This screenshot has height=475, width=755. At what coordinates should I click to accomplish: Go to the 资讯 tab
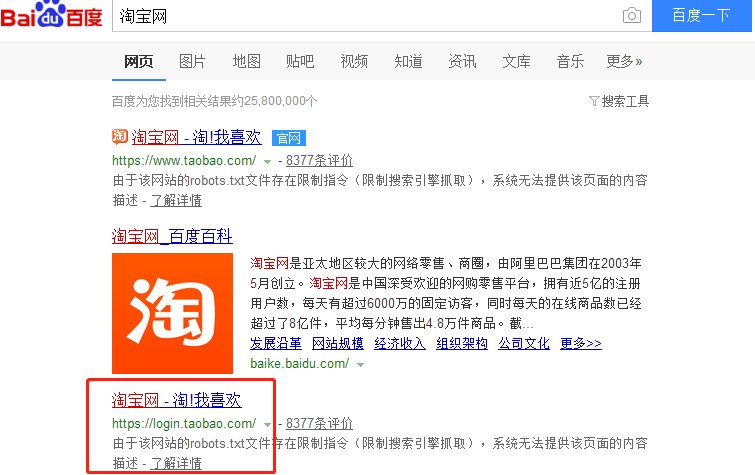coord(462,62)
